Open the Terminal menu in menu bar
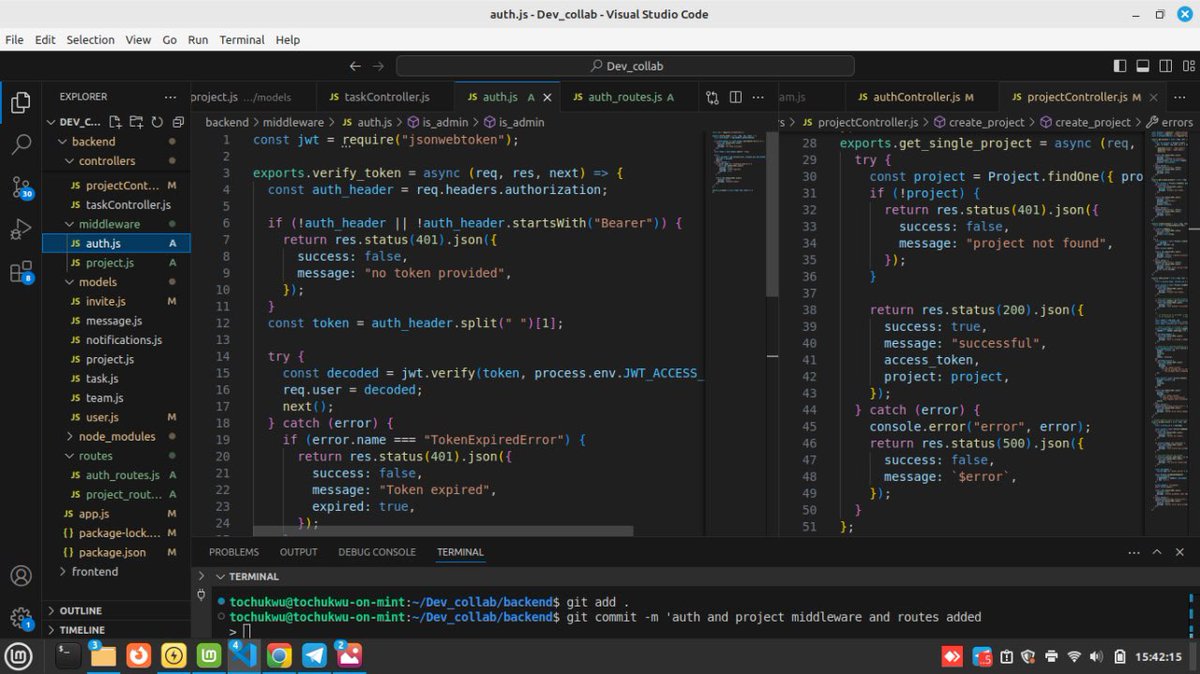The width and height of the screenshot is (1200, 674). tap(242, 40)
